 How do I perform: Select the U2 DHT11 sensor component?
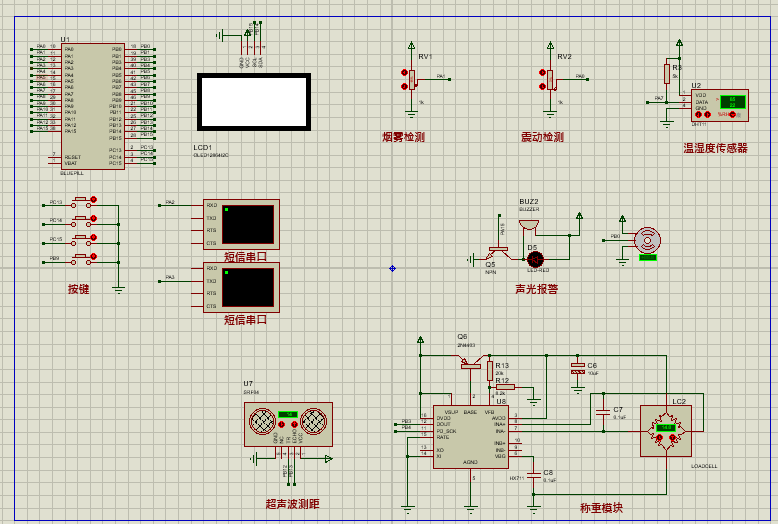(x=719, y=105)
